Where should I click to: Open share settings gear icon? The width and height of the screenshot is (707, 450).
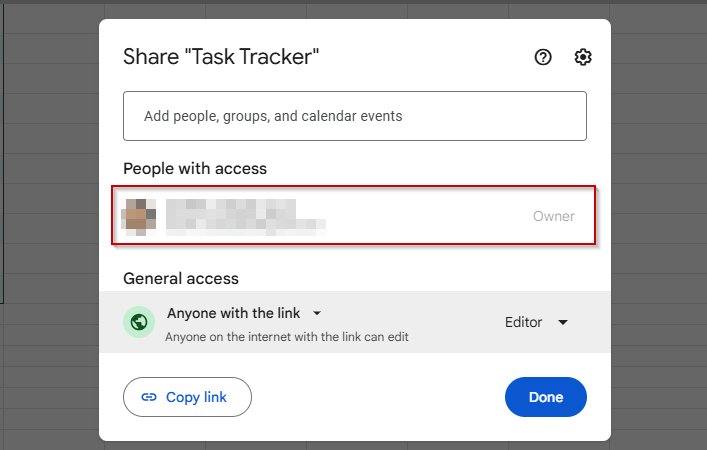coord(583,57)
